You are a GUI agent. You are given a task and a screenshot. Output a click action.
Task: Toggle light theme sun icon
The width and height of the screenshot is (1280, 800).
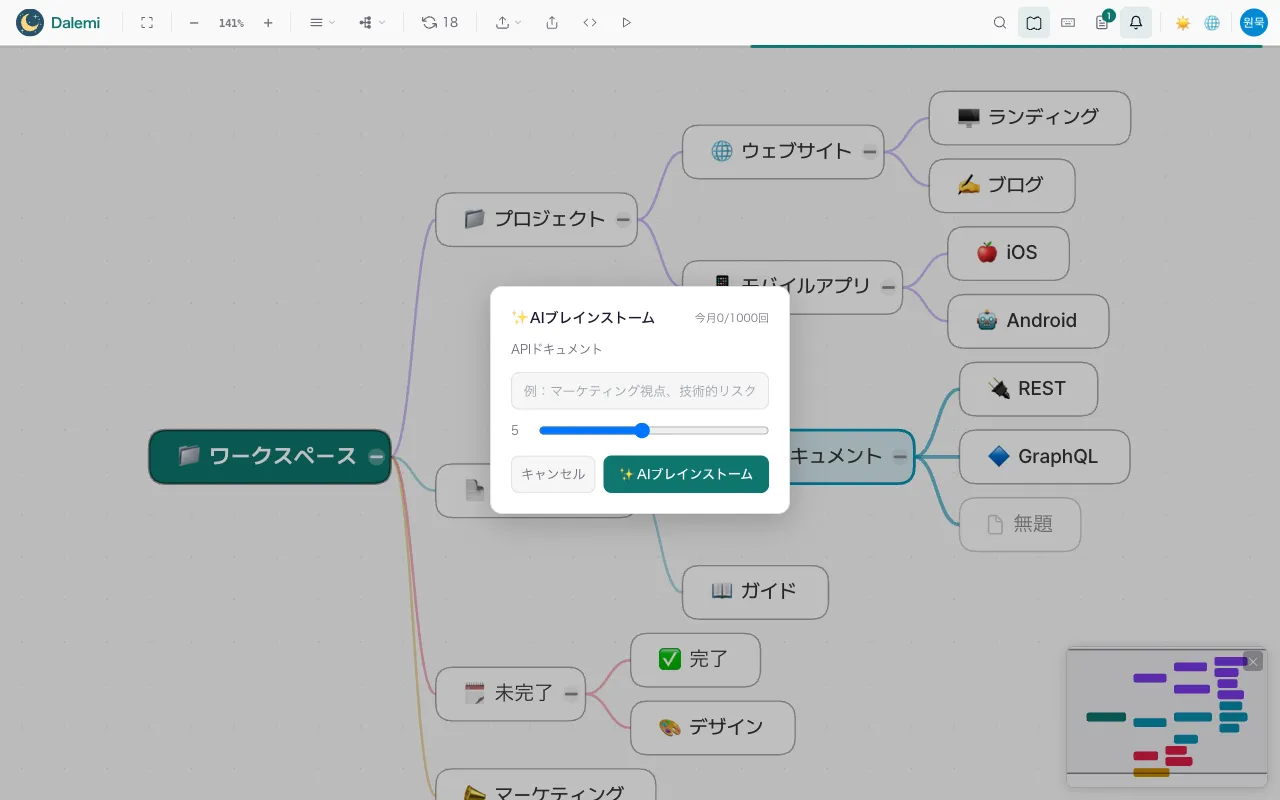(1183, 22)
